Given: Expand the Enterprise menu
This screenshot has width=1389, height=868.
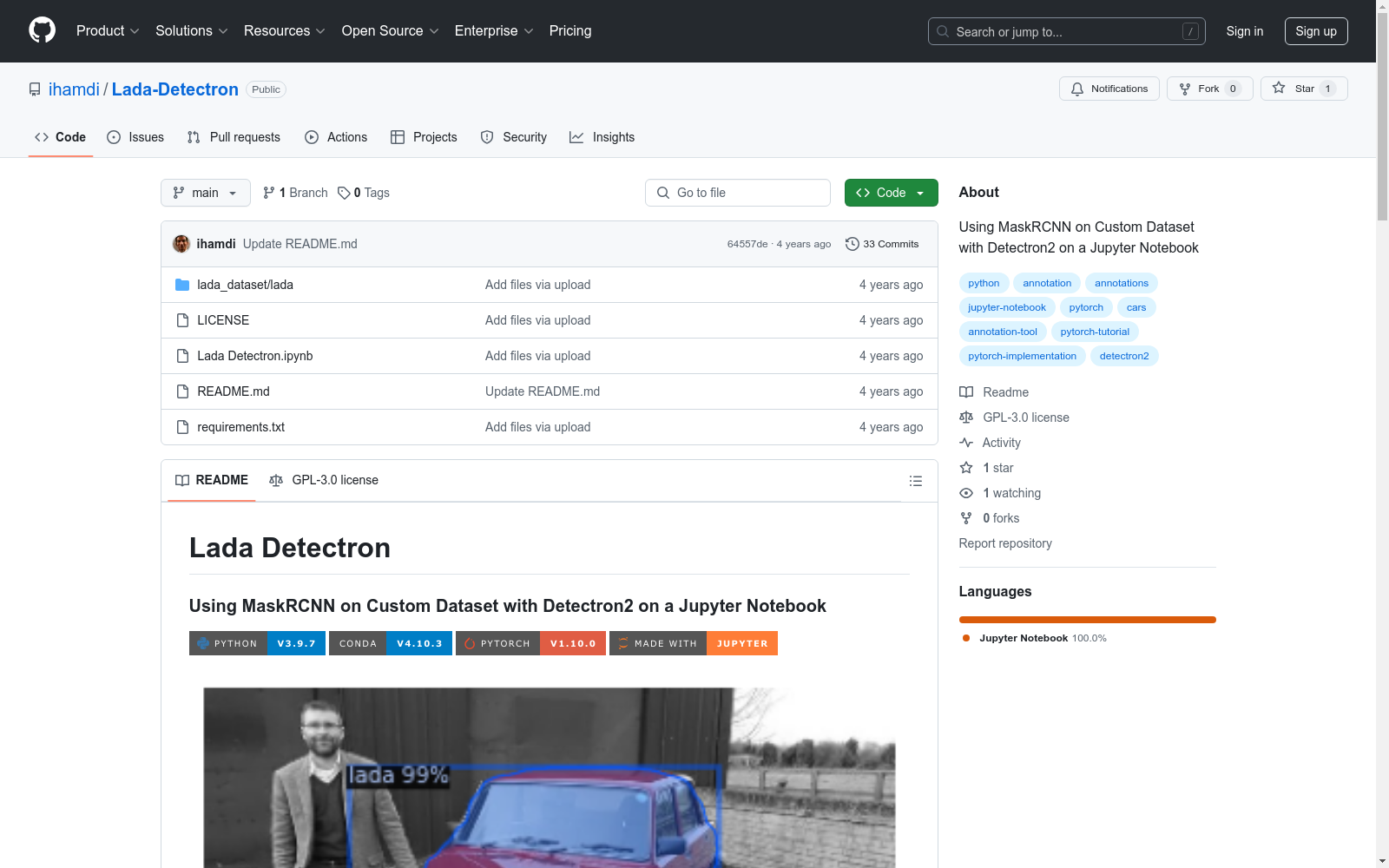Looking at the screenshot, I should [x=494, y=31].
